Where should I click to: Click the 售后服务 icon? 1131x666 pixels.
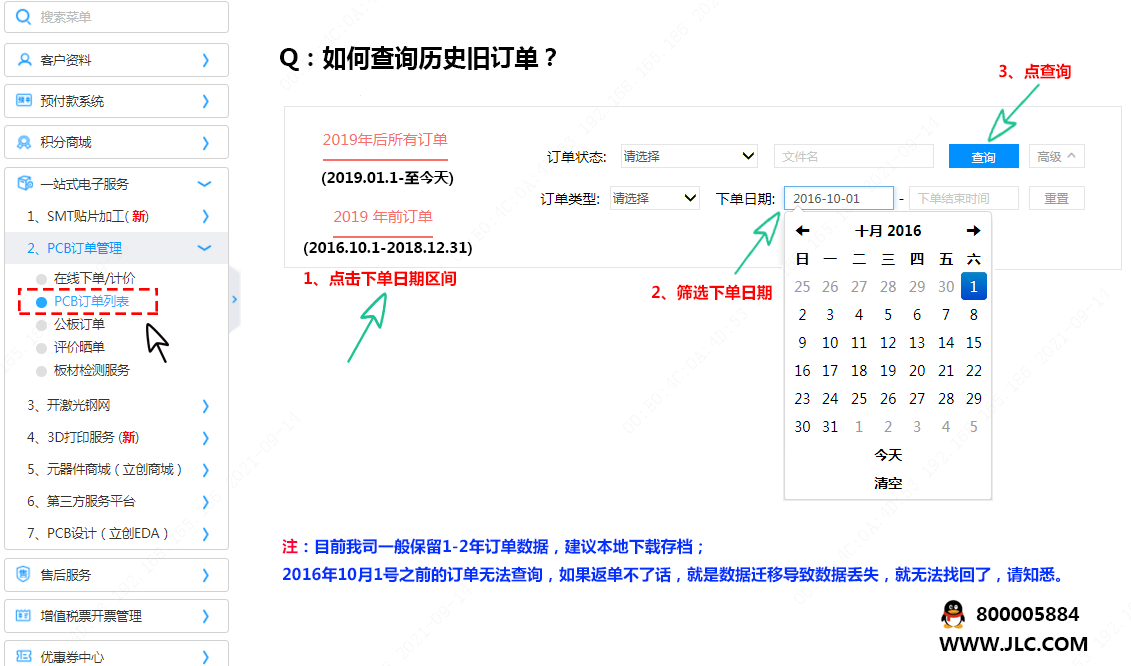click(24, 575)
